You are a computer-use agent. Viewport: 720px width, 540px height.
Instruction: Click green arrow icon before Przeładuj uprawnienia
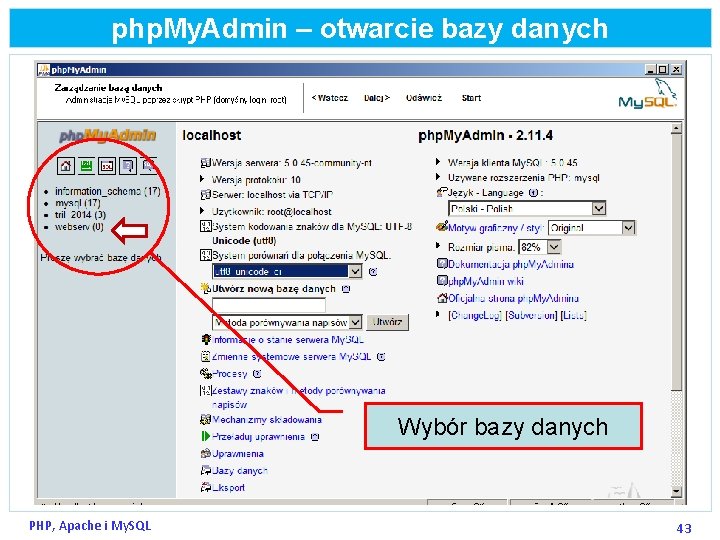pyautogui.click(x=206, y=436)
